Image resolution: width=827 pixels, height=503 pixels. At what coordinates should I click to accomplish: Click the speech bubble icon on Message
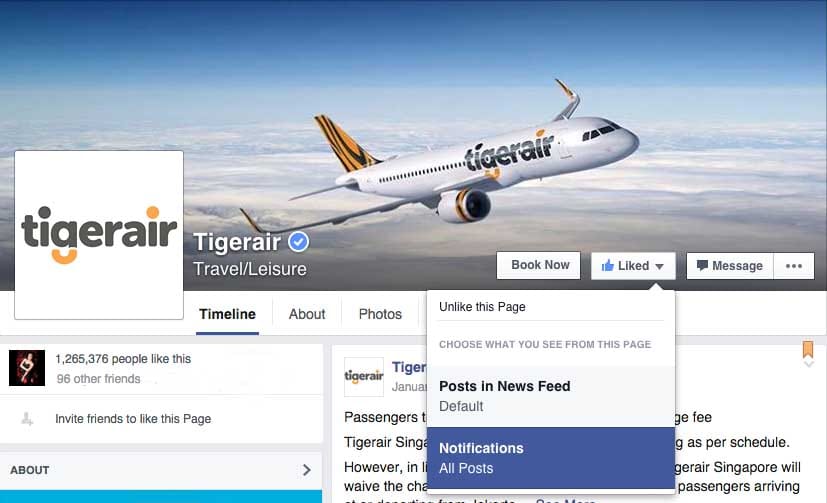pos(702,265)
